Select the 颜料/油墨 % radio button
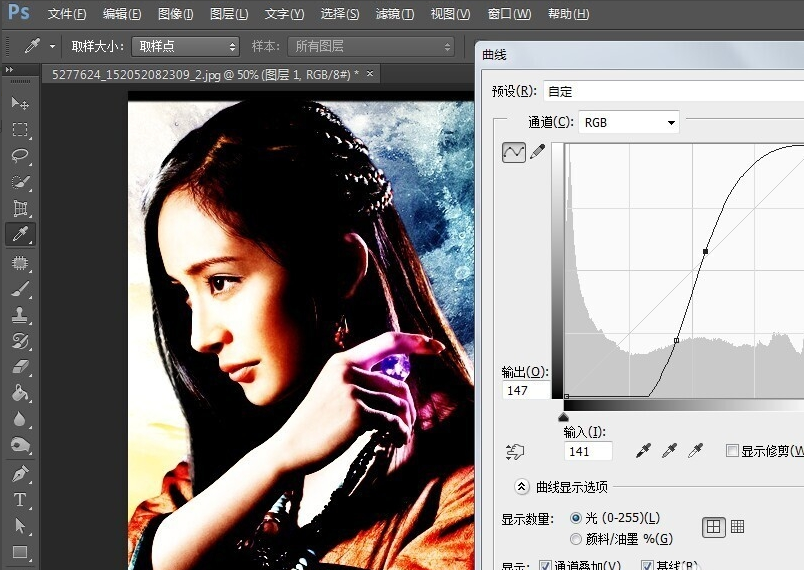 (576, 539)
